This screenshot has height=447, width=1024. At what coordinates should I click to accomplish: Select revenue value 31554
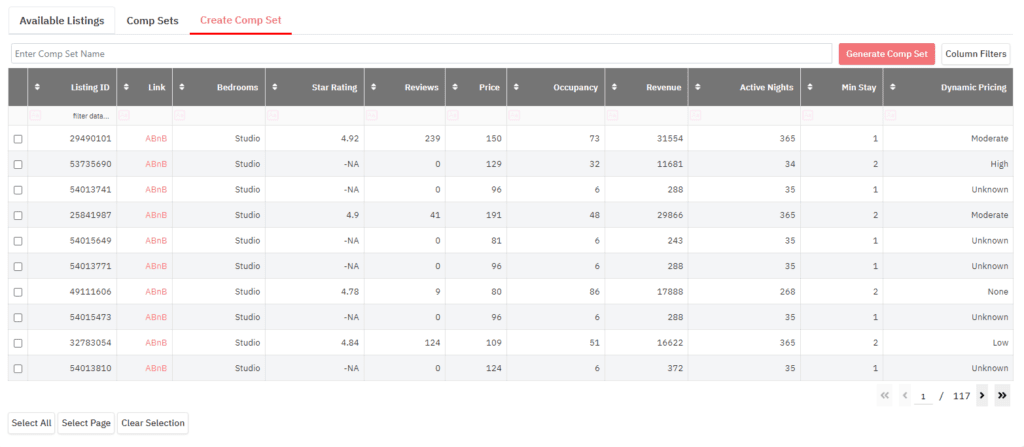click(x=670, y=139)
